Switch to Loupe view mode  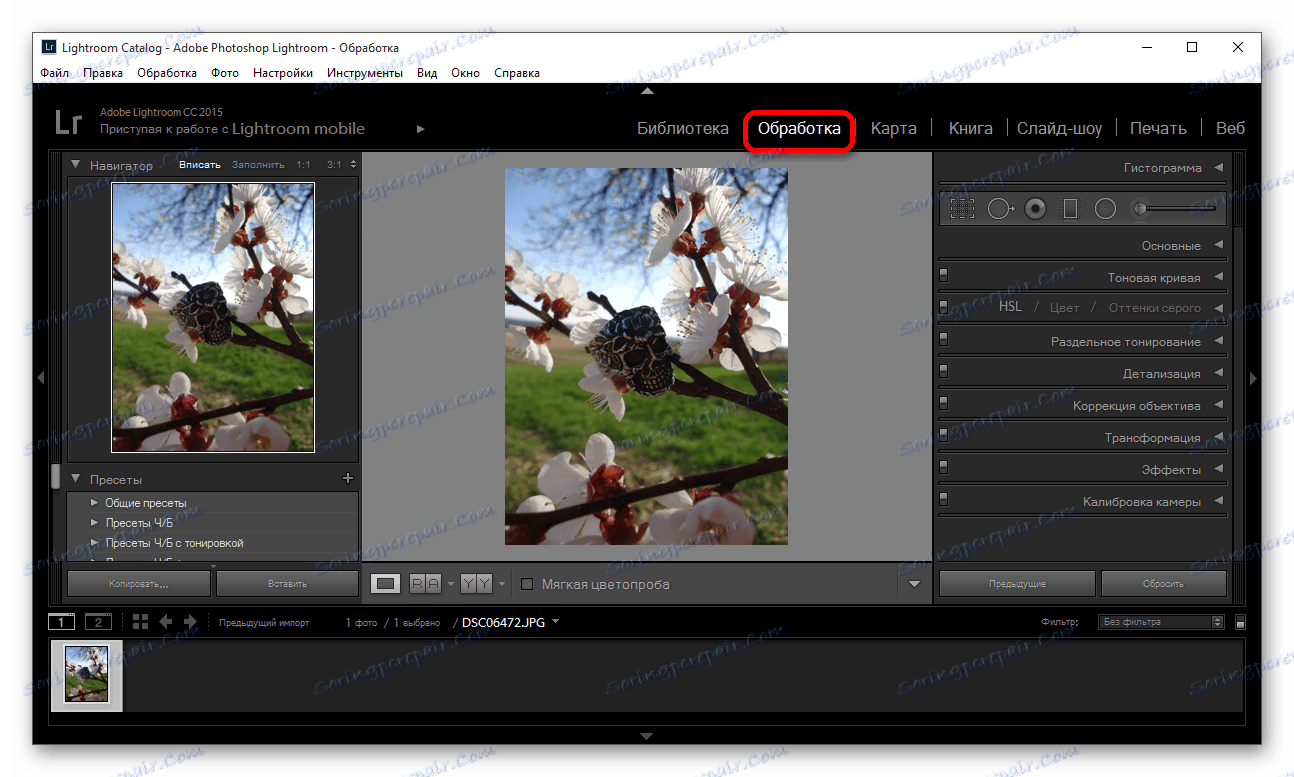tap(384, 583)
